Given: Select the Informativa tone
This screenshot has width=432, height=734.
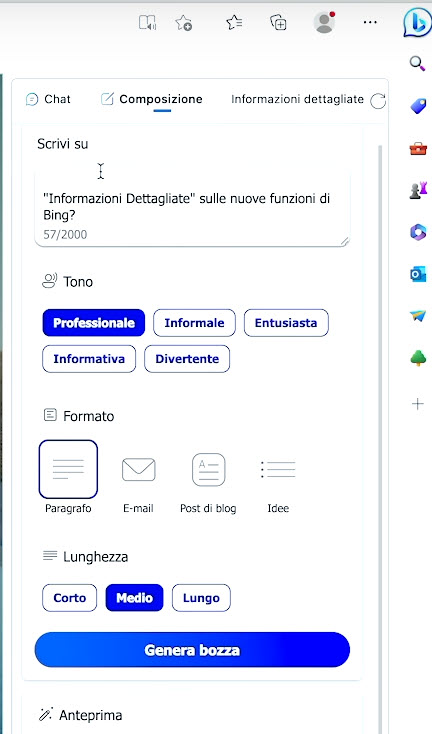Looking at the screenshot, I should 89,359.
